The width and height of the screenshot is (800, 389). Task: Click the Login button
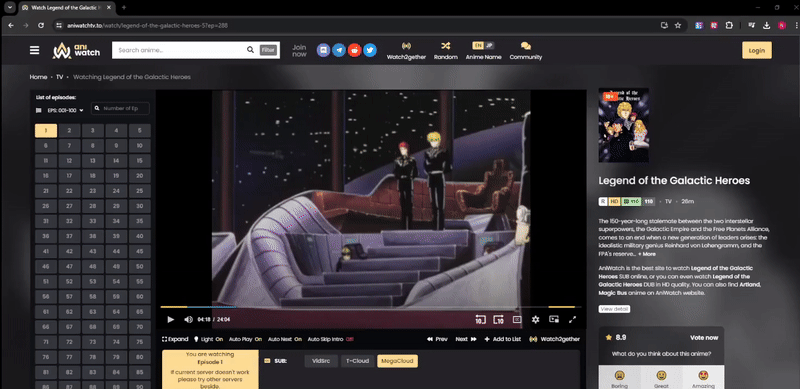point(757,51)
